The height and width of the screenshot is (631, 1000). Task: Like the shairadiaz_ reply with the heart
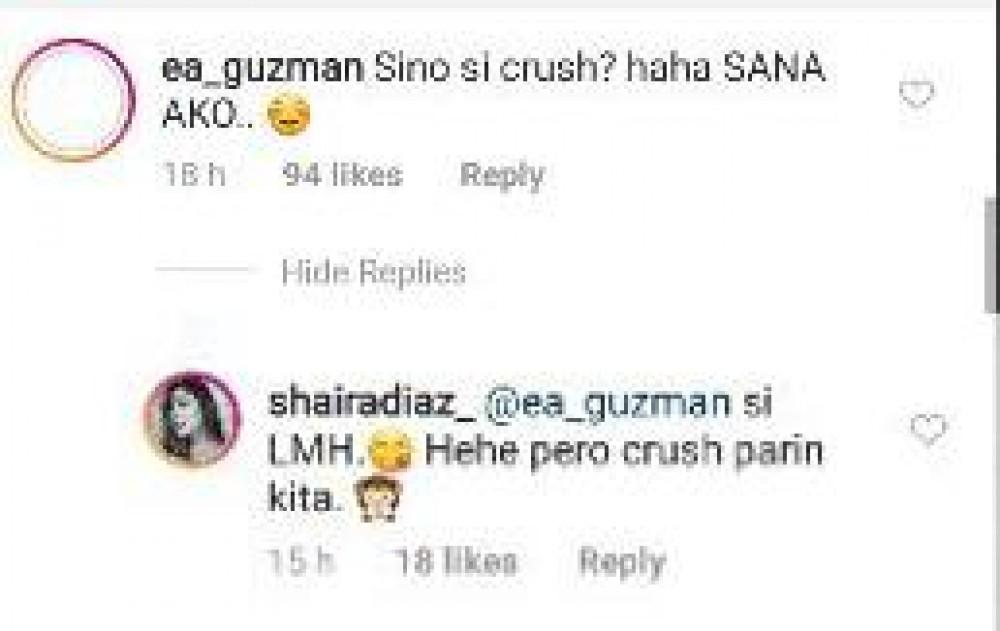(x=928, y=431)
